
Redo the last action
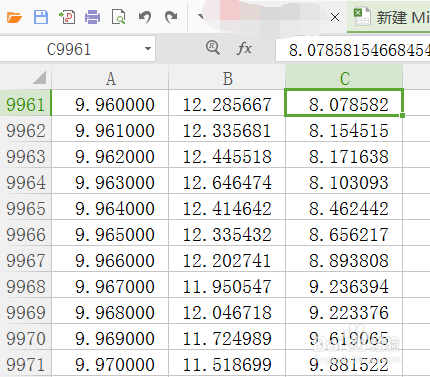pos(171,17)
